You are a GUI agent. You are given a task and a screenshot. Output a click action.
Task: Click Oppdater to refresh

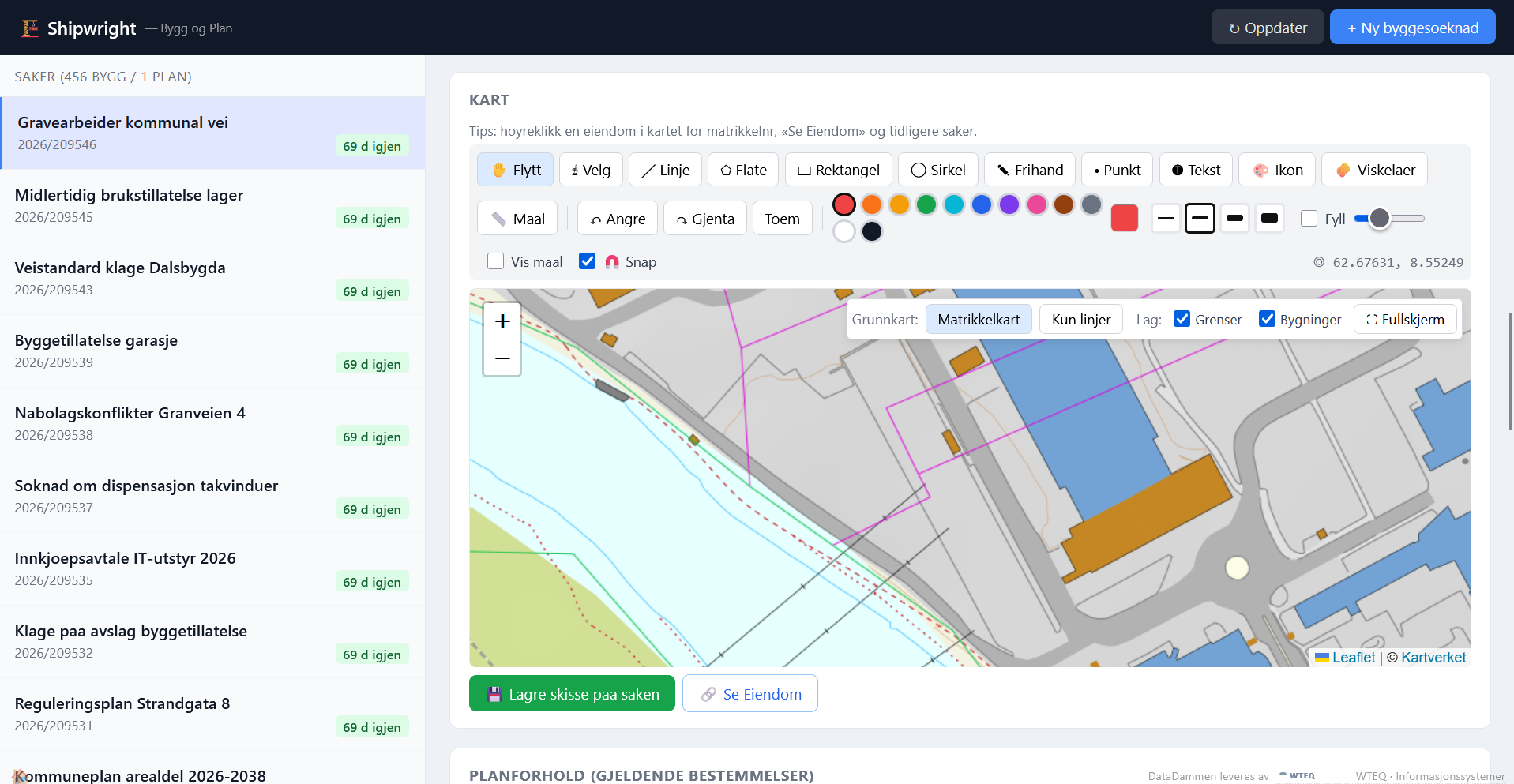point(1268,28)
